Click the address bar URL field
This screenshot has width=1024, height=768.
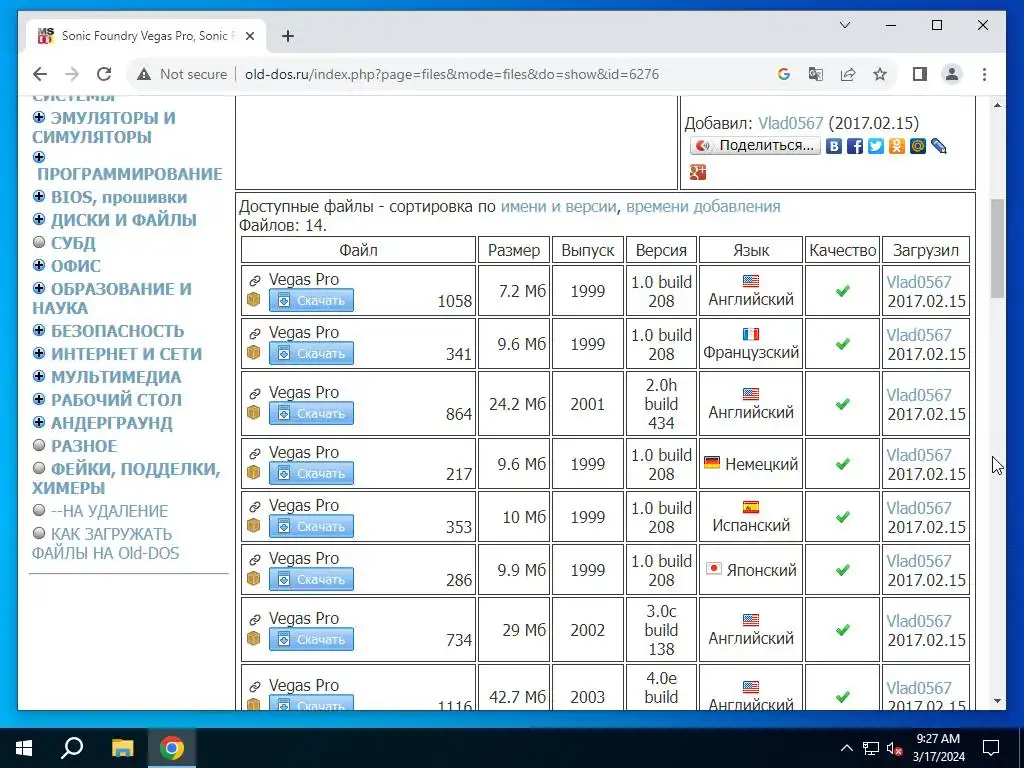click(452, 74)
